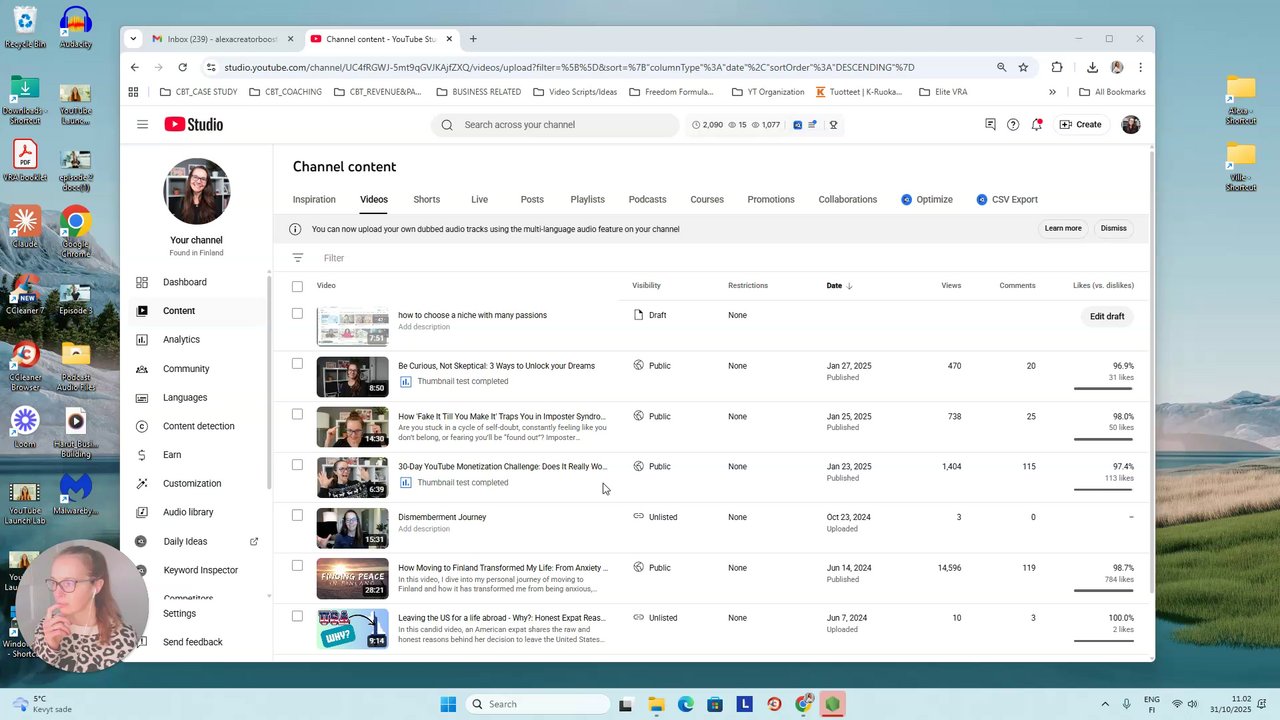This screenshot has width=1280, height=720.
Task: Sort videos by the Date column
Action: coord(839,286)
